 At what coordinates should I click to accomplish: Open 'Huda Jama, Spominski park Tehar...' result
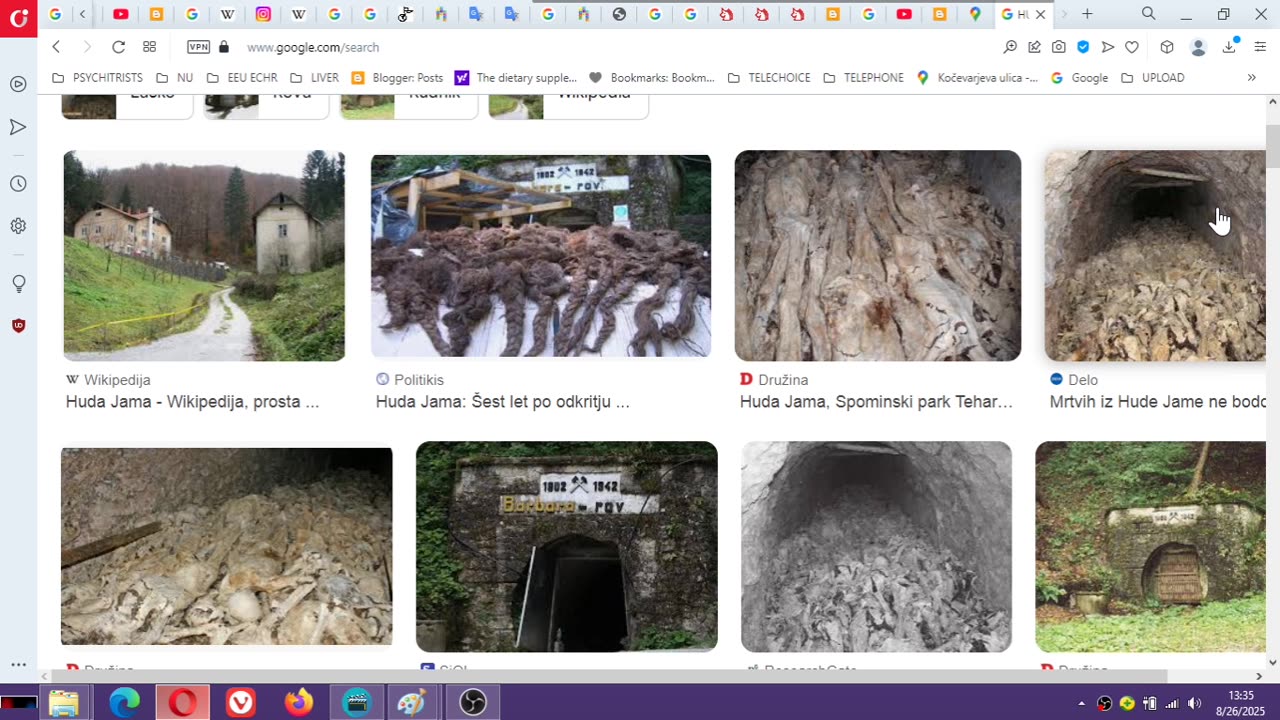coord(876,402)
